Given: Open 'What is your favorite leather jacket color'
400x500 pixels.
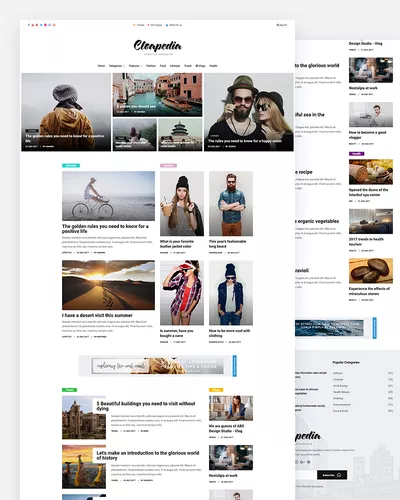Looking at the screenshot, I should (177, 244).
